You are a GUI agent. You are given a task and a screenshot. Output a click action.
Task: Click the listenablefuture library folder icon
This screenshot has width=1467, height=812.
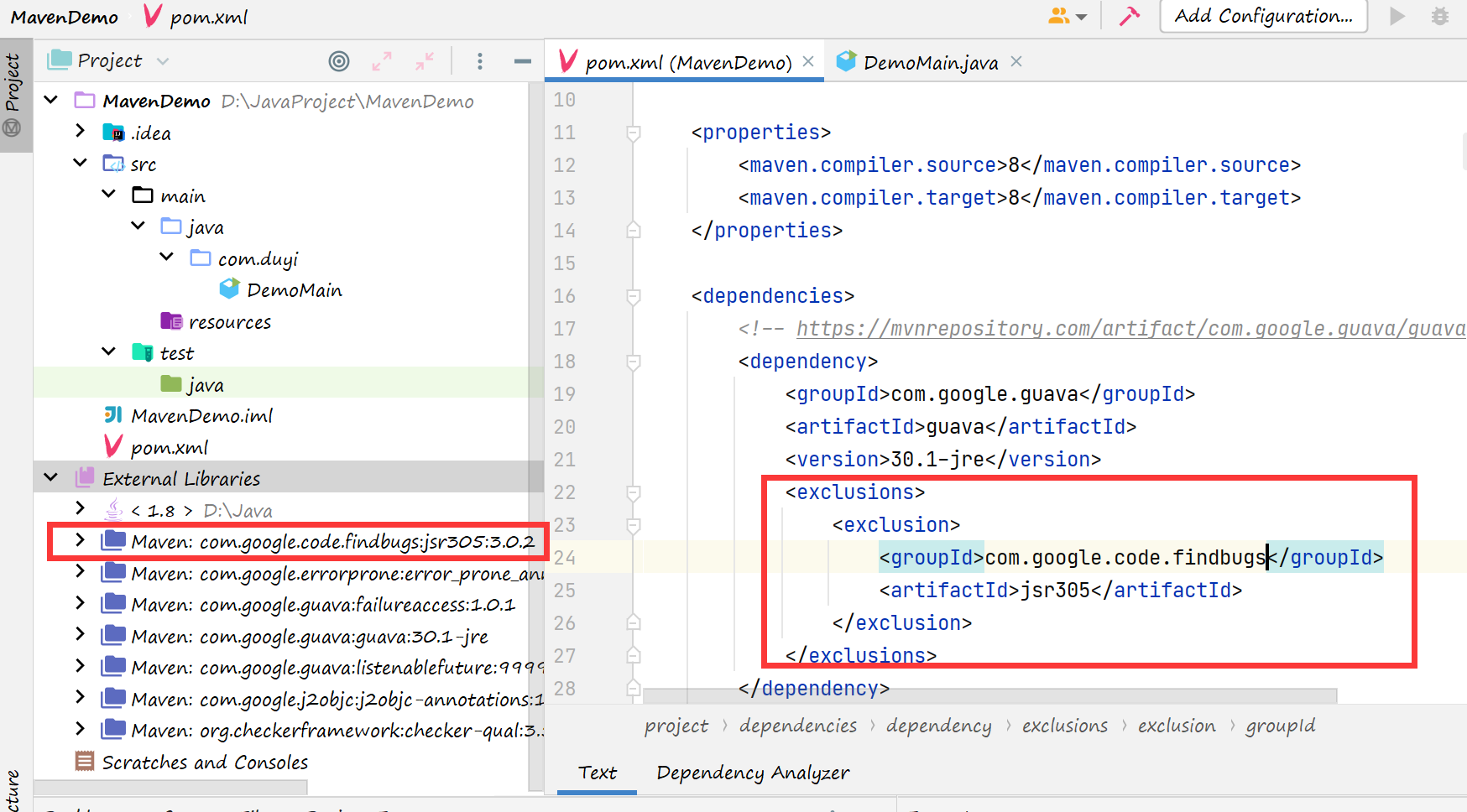tap(113, 667)
